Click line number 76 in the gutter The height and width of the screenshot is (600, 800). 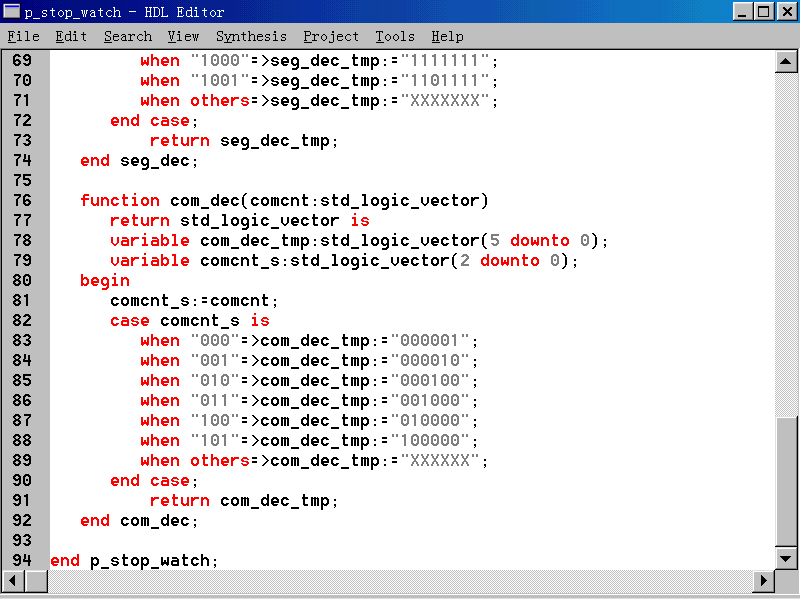[x=22, y=200]
